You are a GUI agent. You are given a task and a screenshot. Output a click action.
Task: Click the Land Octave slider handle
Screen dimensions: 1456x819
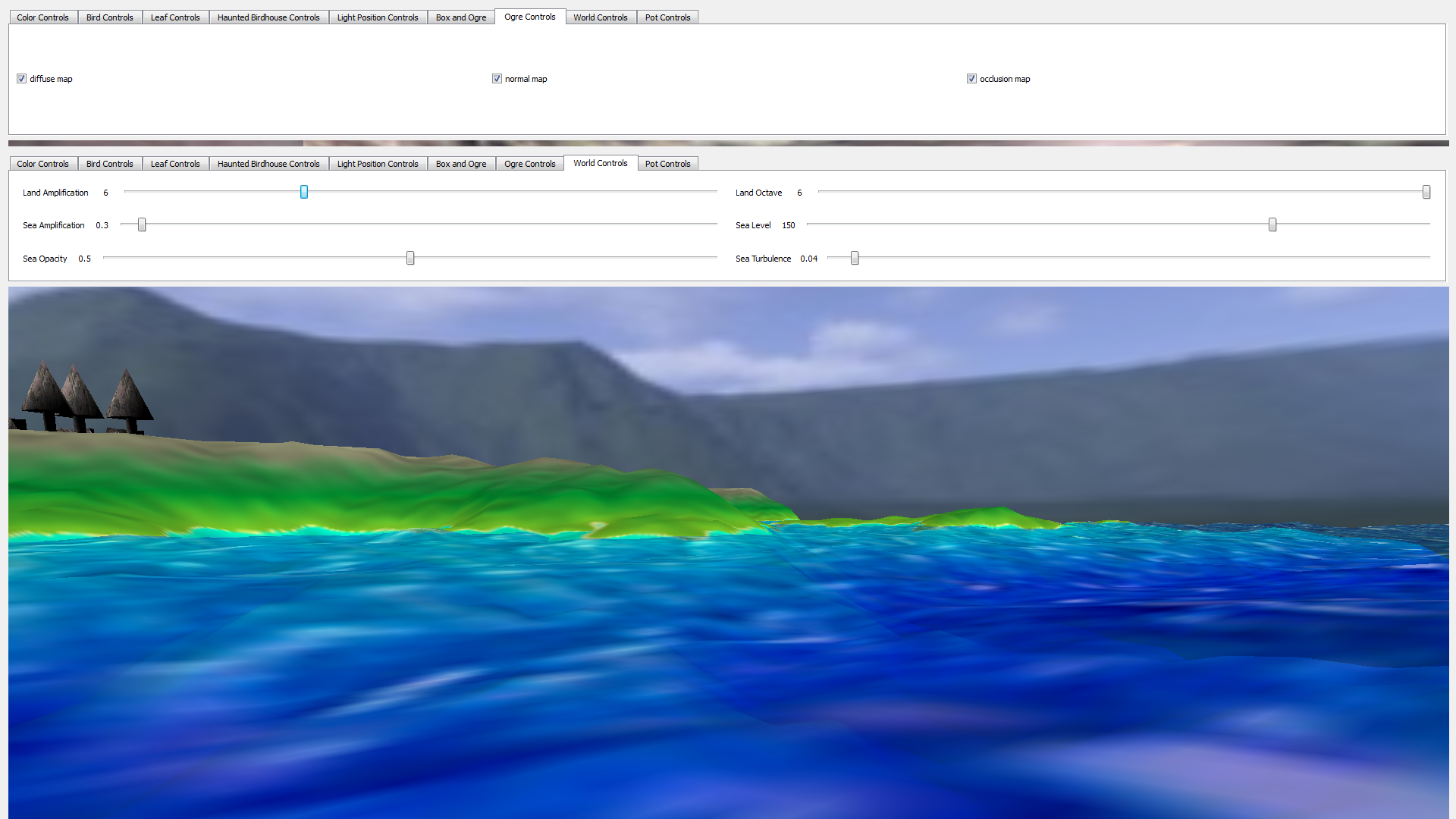click(1426, 192)
